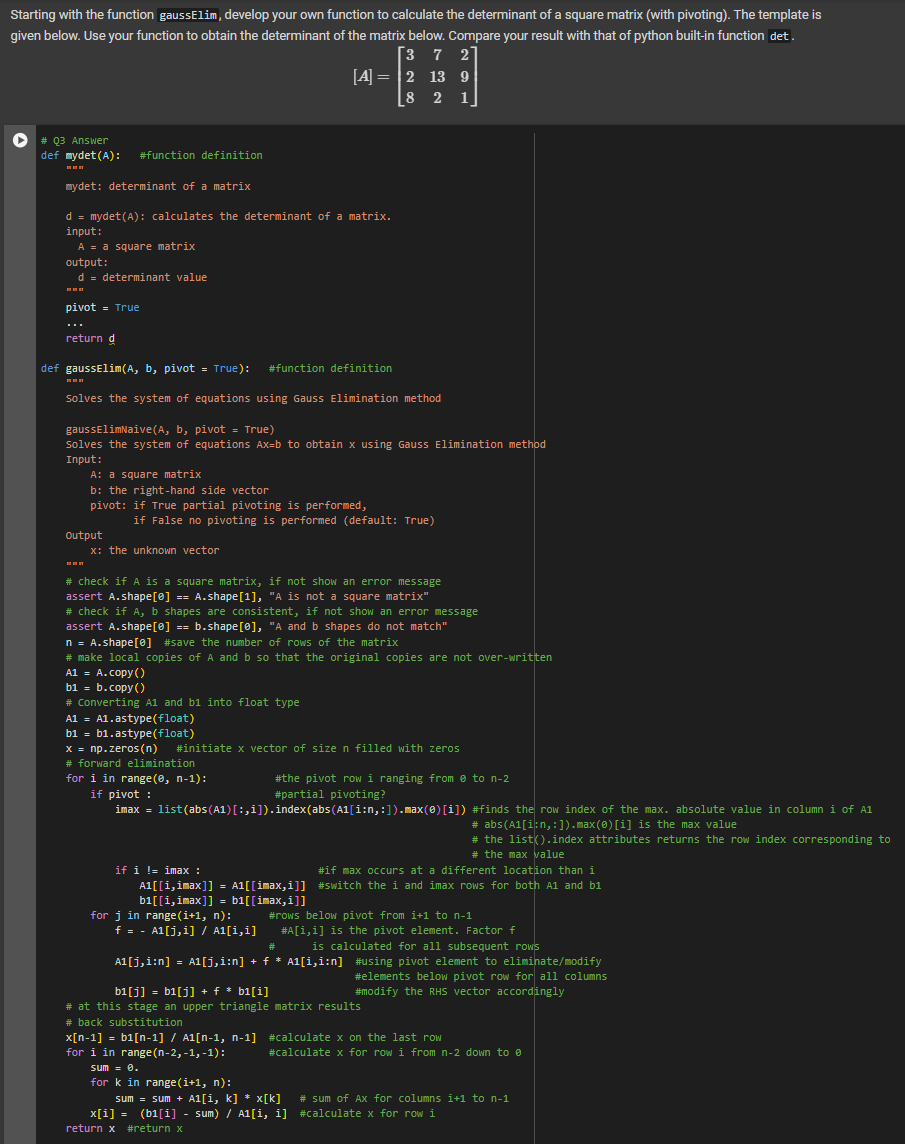The height and width of the screenshot is (1144, 905).
Task: Click the 'for k in range(i+1, n):' loop line
Action: pos(161,1083)
